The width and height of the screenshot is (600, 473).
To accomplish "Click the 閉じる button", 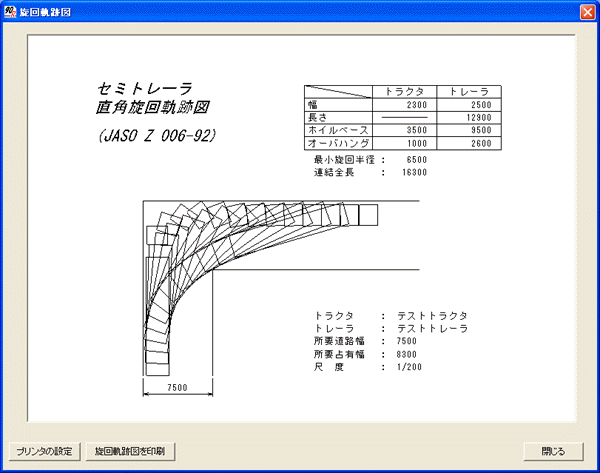I will tap(551, 451).
